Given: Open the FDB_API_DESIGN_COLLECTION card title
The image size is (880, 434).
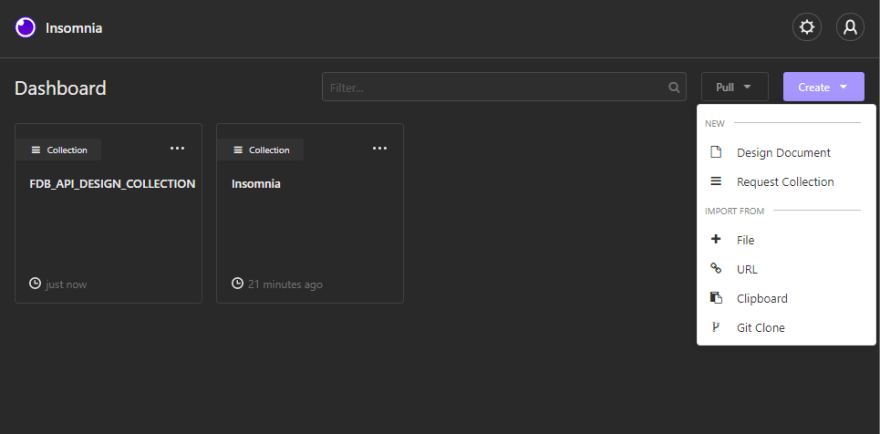Looking at the screenshot, I should tap(112, 184).
